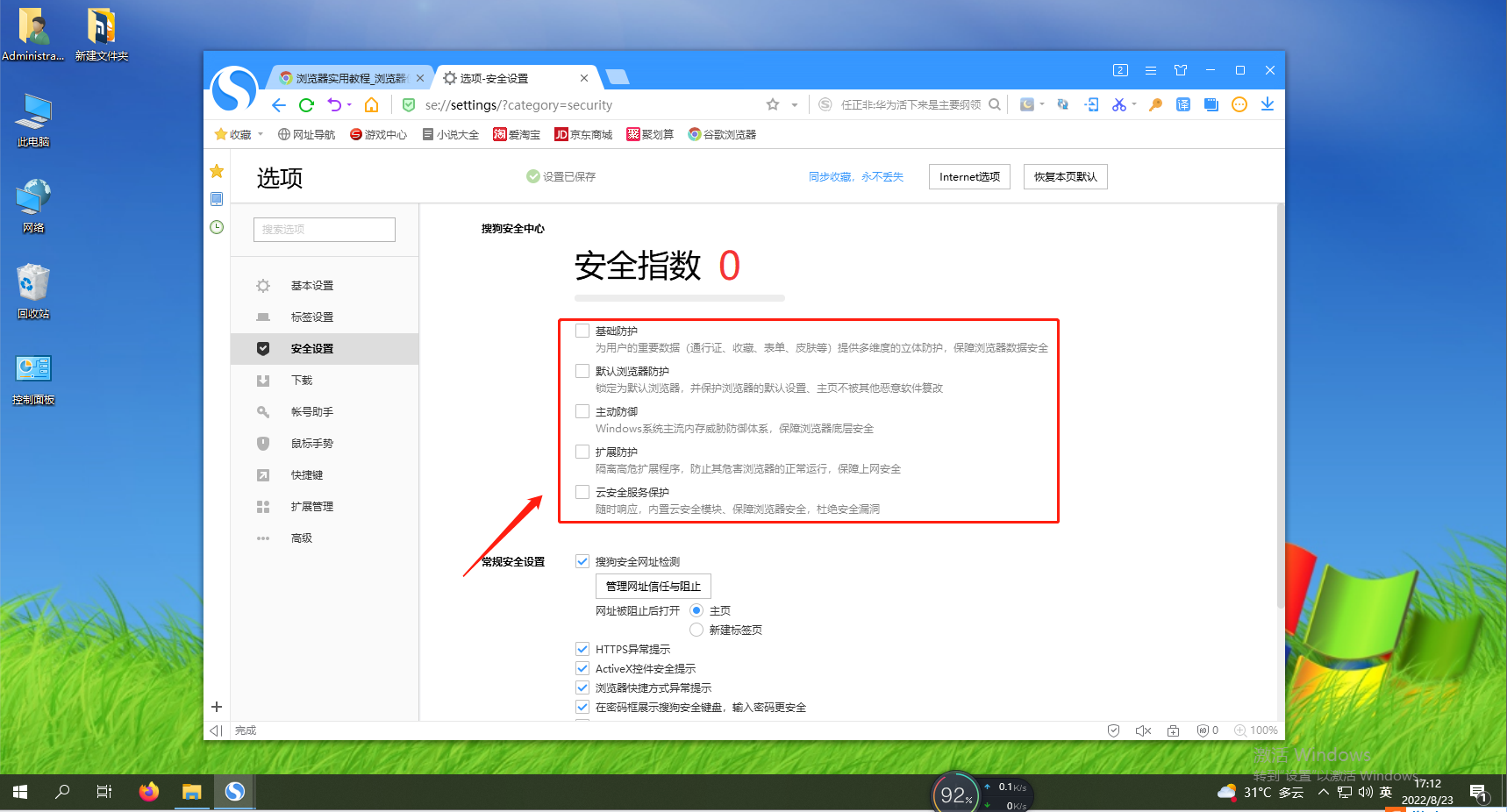The width and height of the screenshot is (1507, 812).
Task: Open 基本设置 in the settings sidebar
Action: [x=325, y=286]
